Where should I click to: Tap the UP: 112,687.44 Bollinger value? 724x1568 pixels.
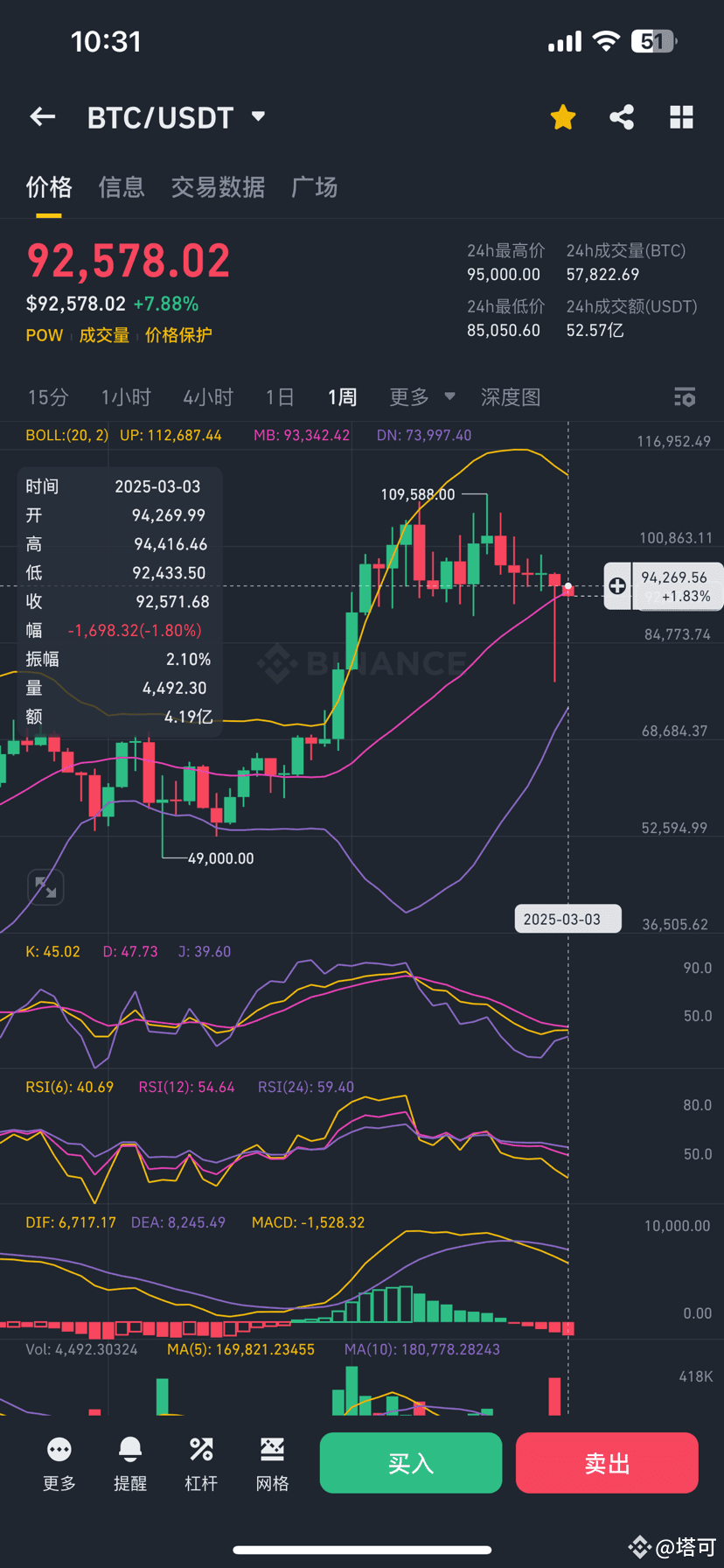pyautogui.click(x=171, y=435)
